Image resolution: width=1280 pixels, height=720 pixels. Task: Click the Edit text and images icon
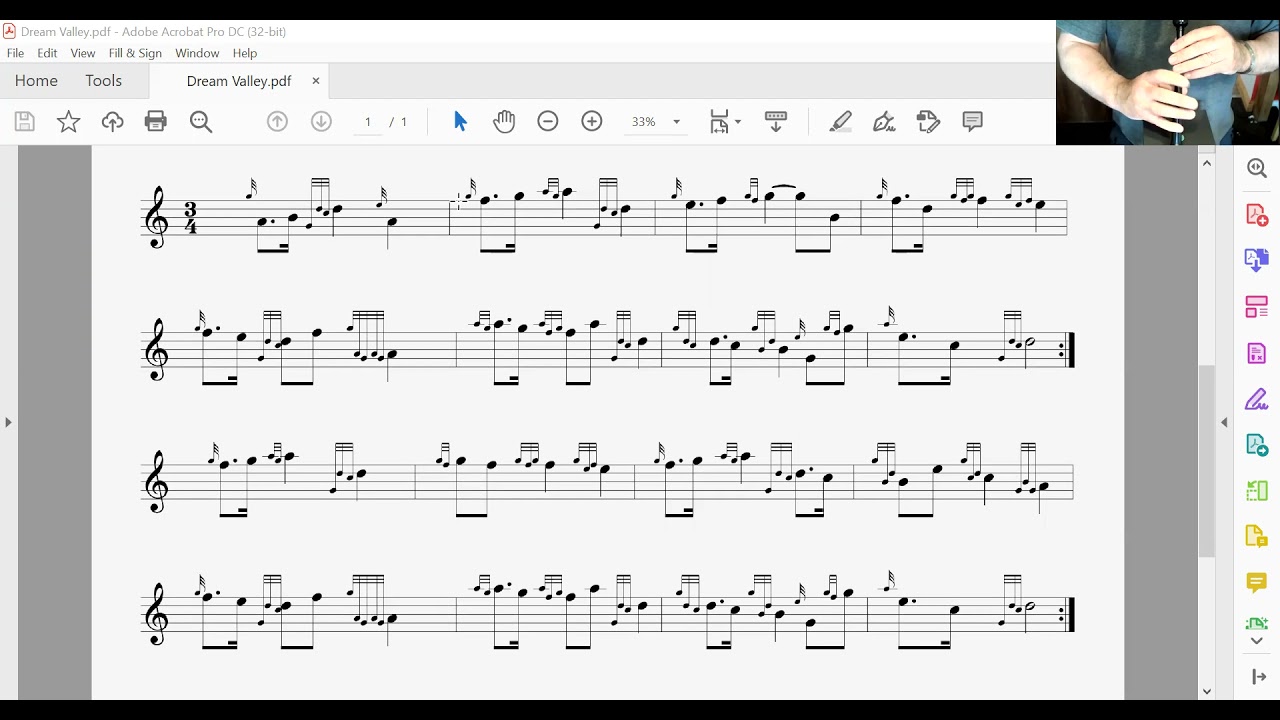point(928,122)
